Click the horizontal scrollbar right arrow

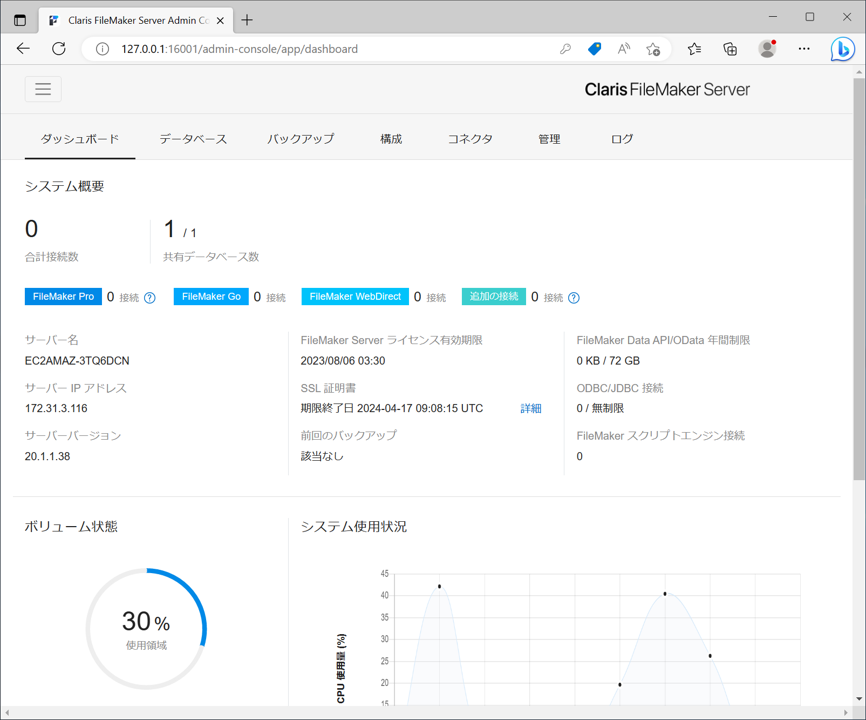[x=846, y=712]
